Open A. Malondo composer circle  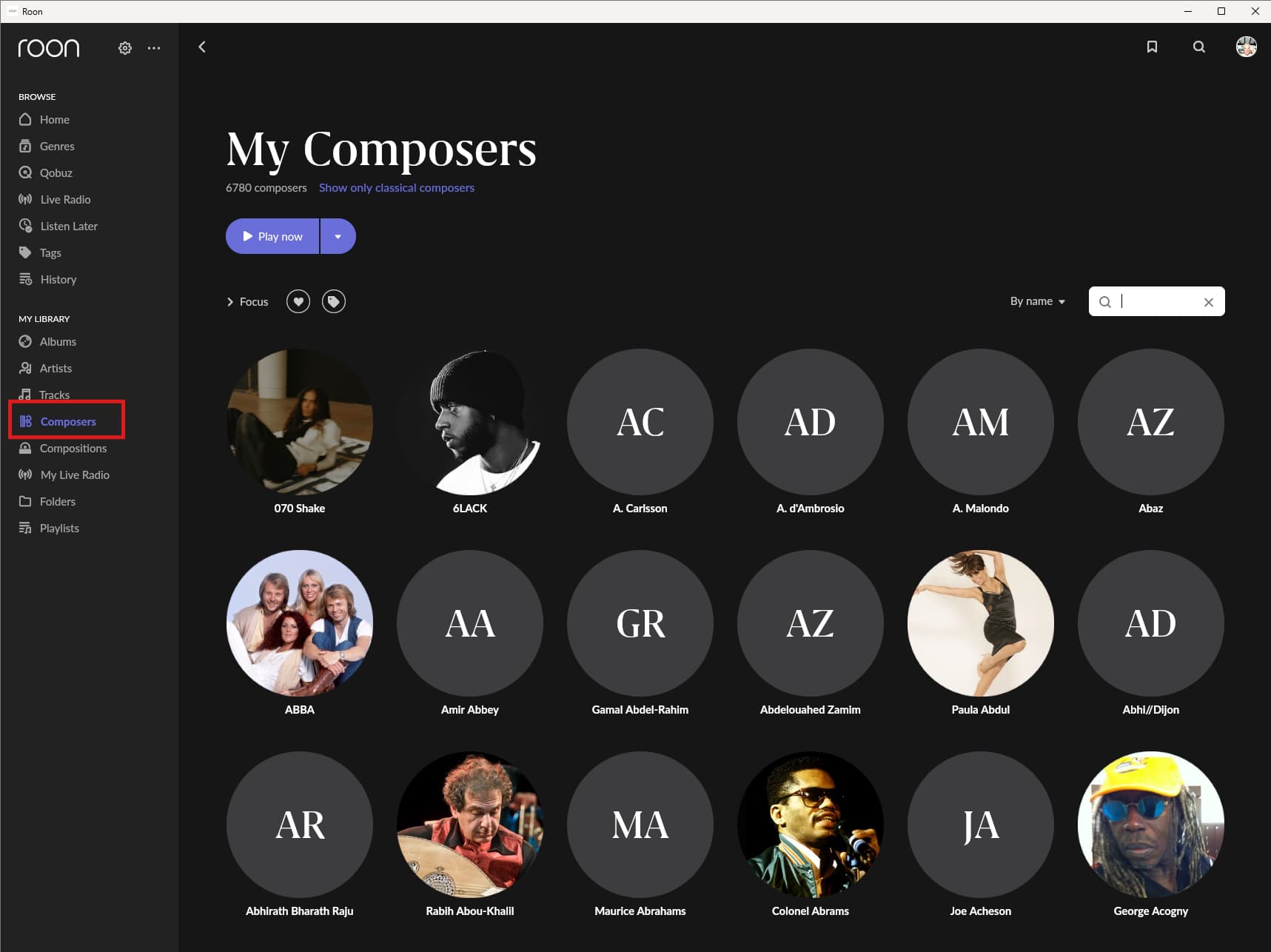pyautogui.click(x=981, y=422)
